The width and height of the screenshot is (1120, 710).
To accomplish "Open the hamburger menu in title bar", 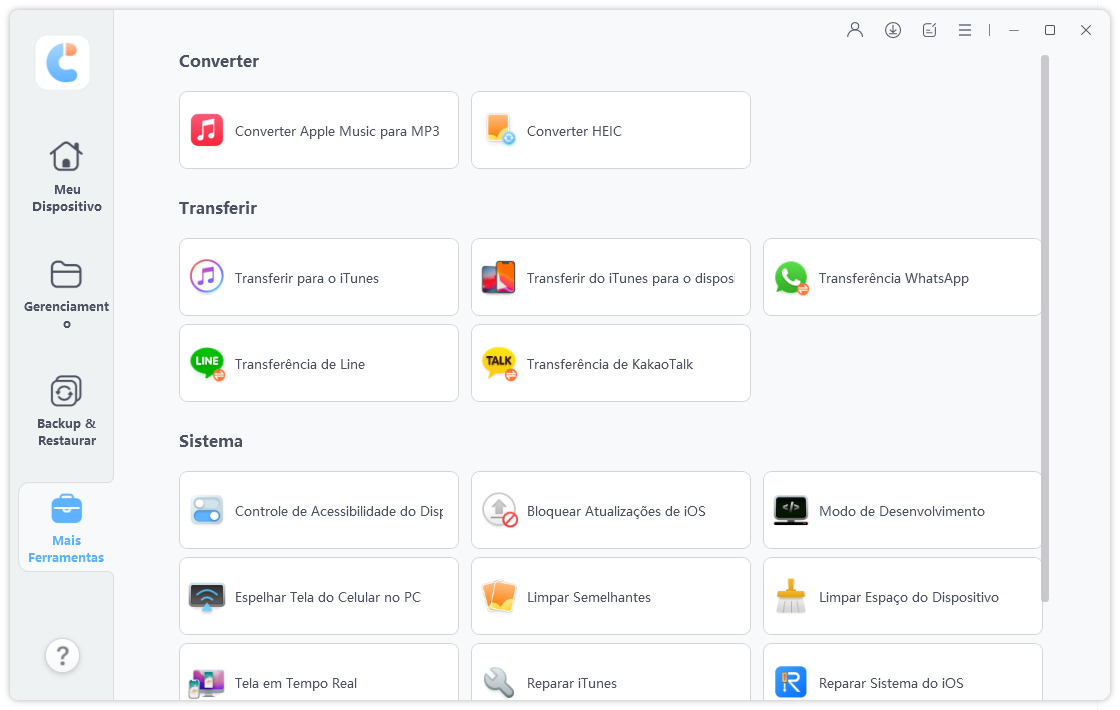I will (x=965, y=30).
